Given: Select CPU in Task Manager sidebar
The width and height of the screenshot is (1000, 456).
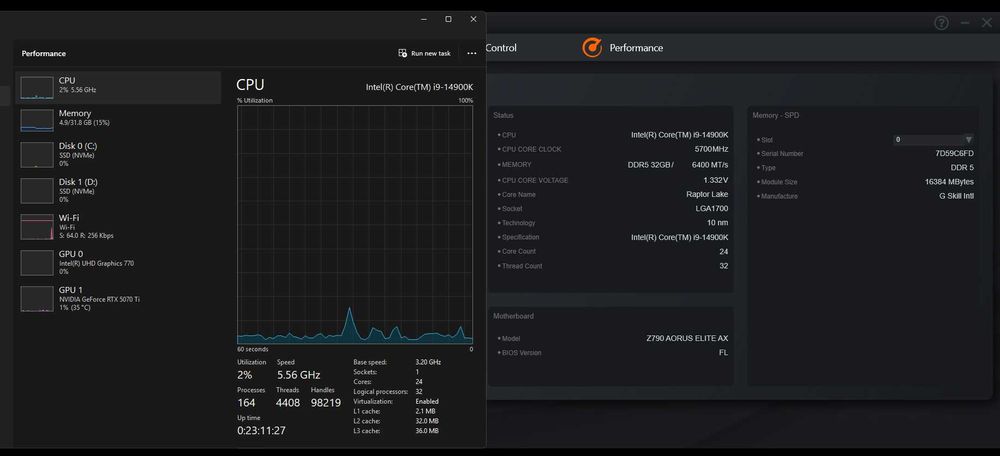Looking at the screenshot, I should tap(118, 87).
